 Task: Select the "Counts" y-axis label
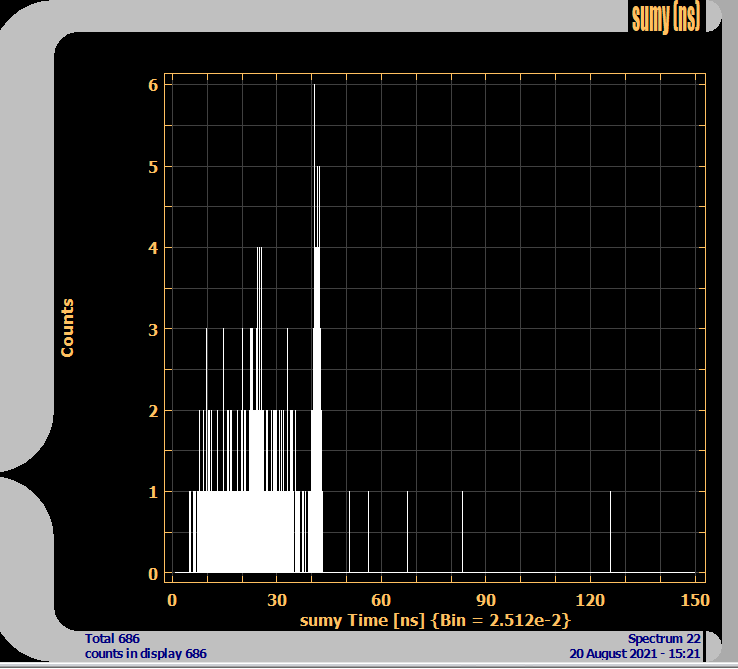tap(67, 328)
